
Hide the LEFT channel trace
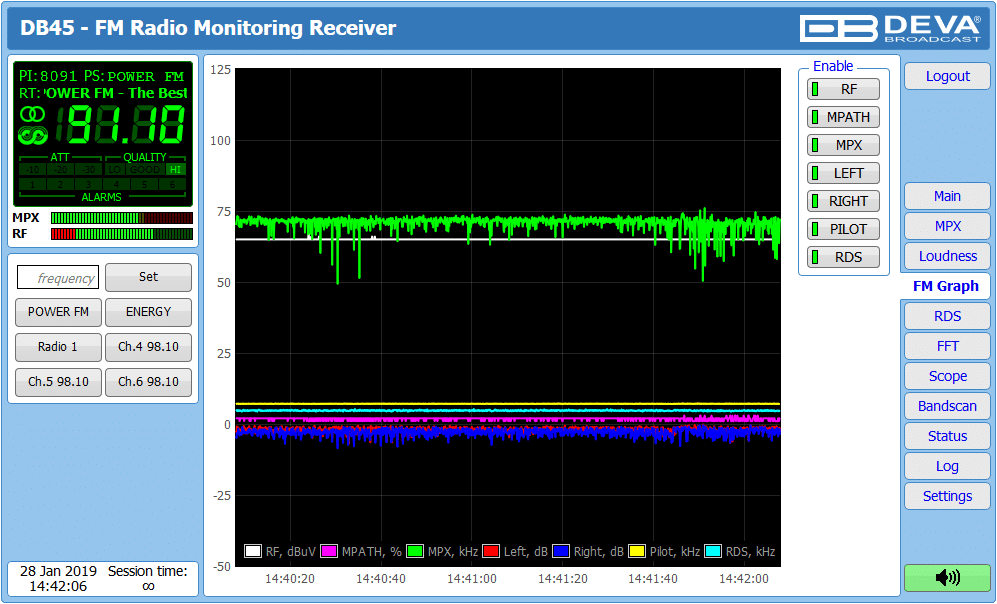843,173
